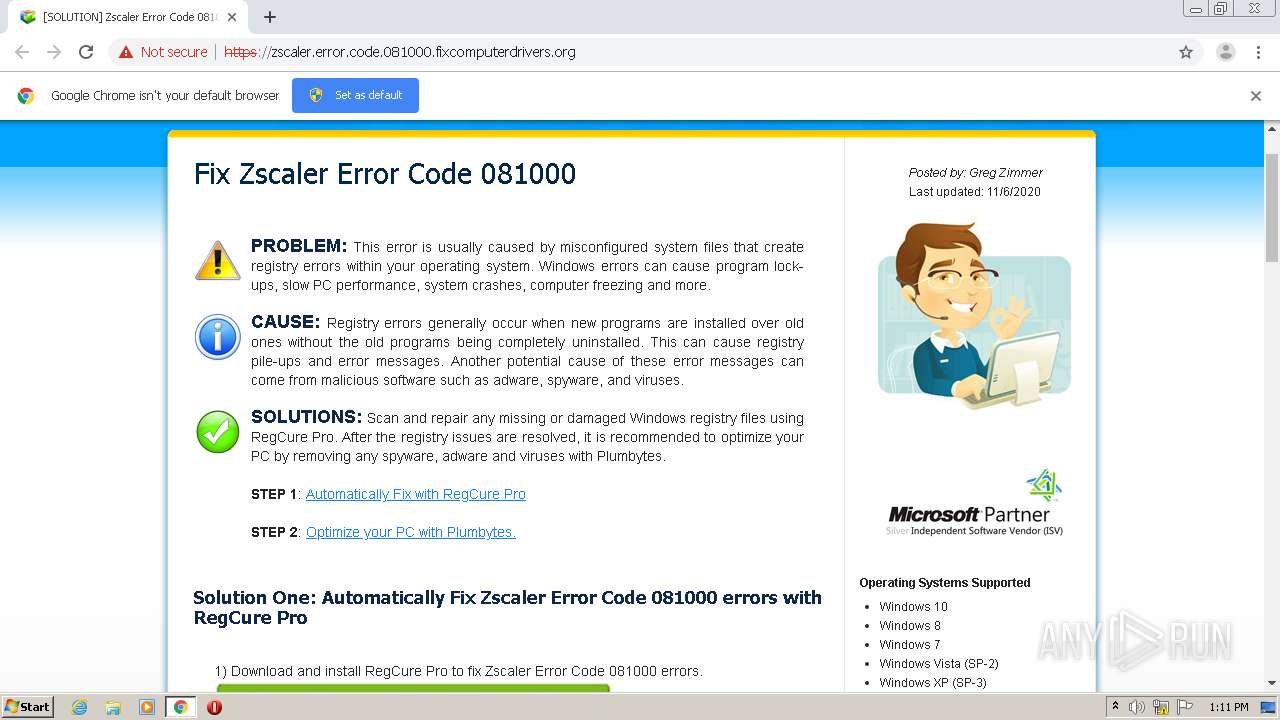The image size is (1280, 720).
Task: Click the Not secure warning icon
Action: (x=126, y=52)
